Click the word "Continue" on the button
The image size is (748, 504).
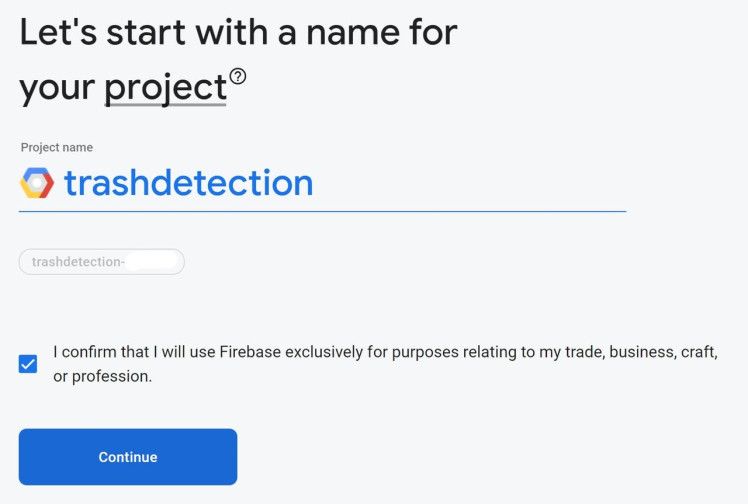pos(128,457)
